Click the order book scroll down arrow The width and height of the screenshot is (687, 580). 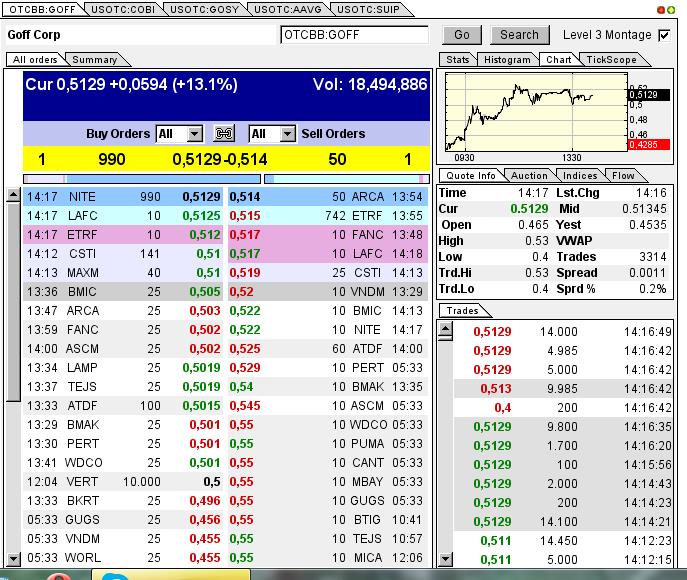click(14, 559)
